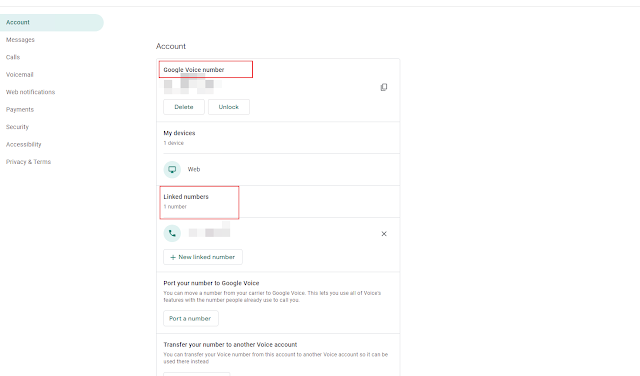
Task: Go to Calls settings
Action: pos(13,57)
